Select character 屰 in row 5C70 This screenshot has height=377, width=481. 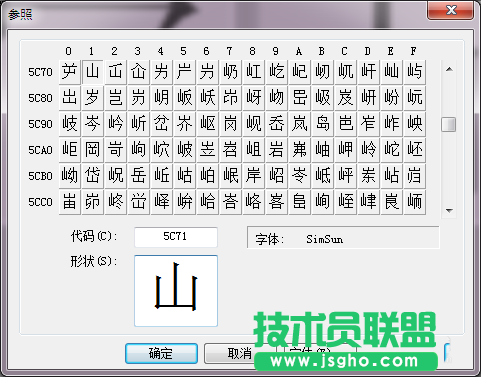click(69, 72)
